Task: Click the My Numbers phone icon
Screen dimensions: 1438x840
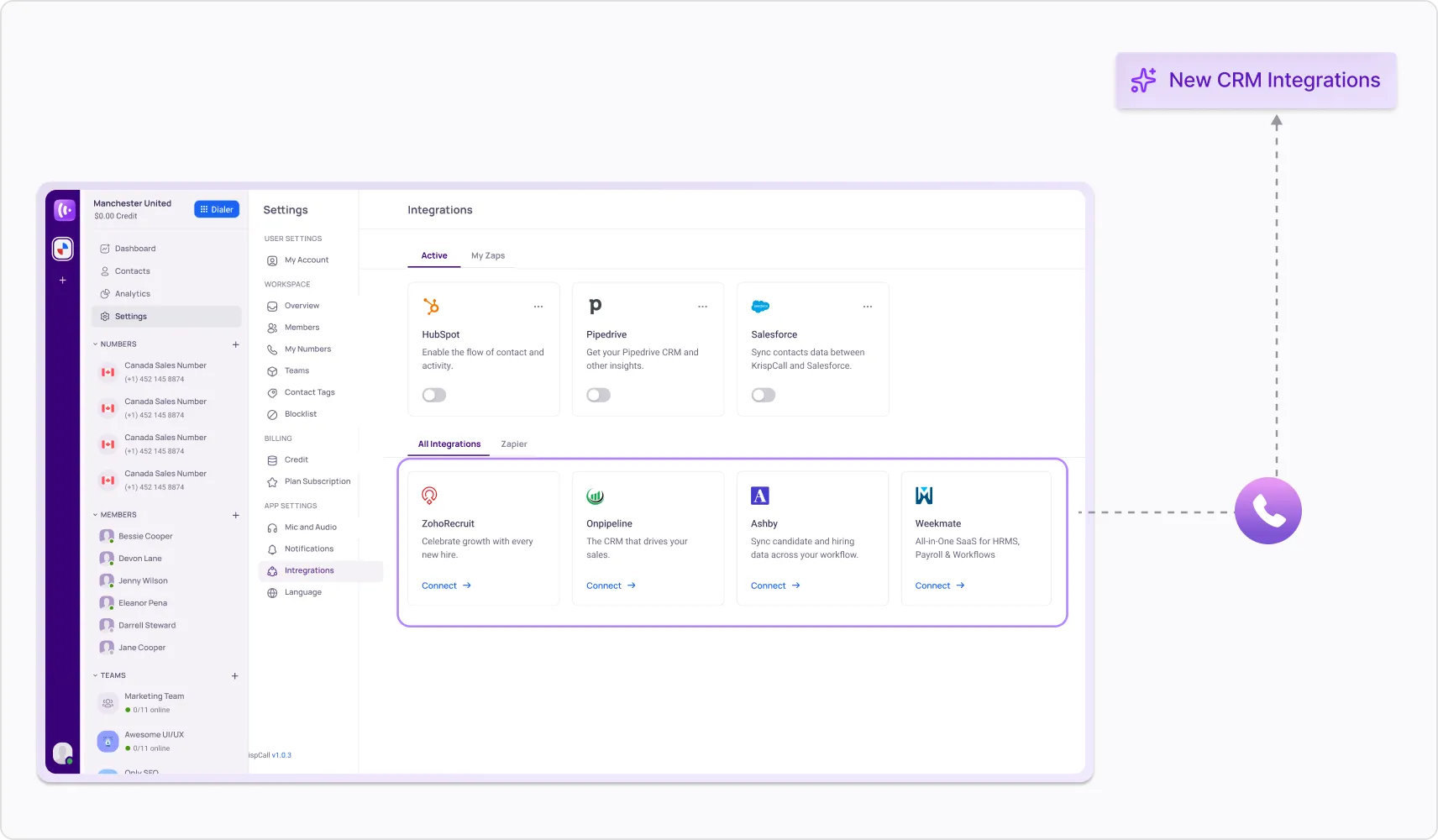Action: click(272, 349)
